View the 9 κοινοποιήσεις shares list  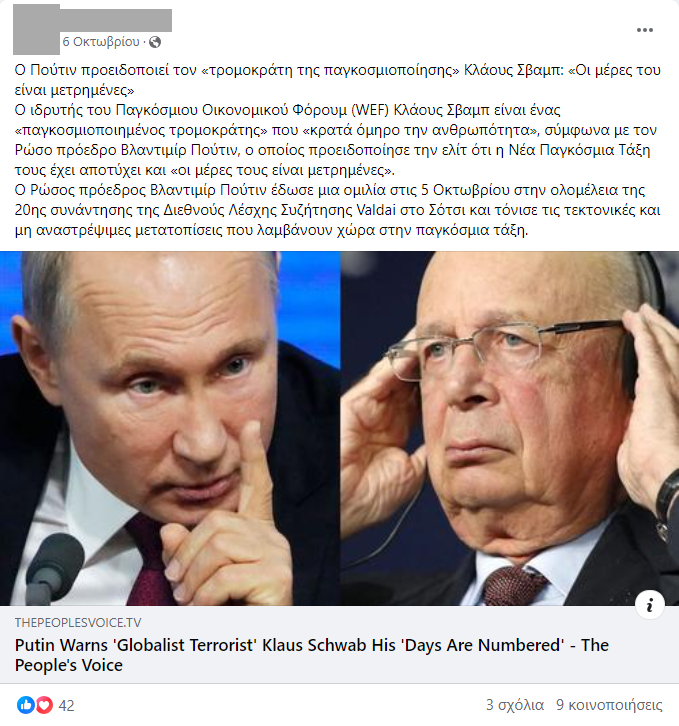pyautogui.click(x=609, y=705)
